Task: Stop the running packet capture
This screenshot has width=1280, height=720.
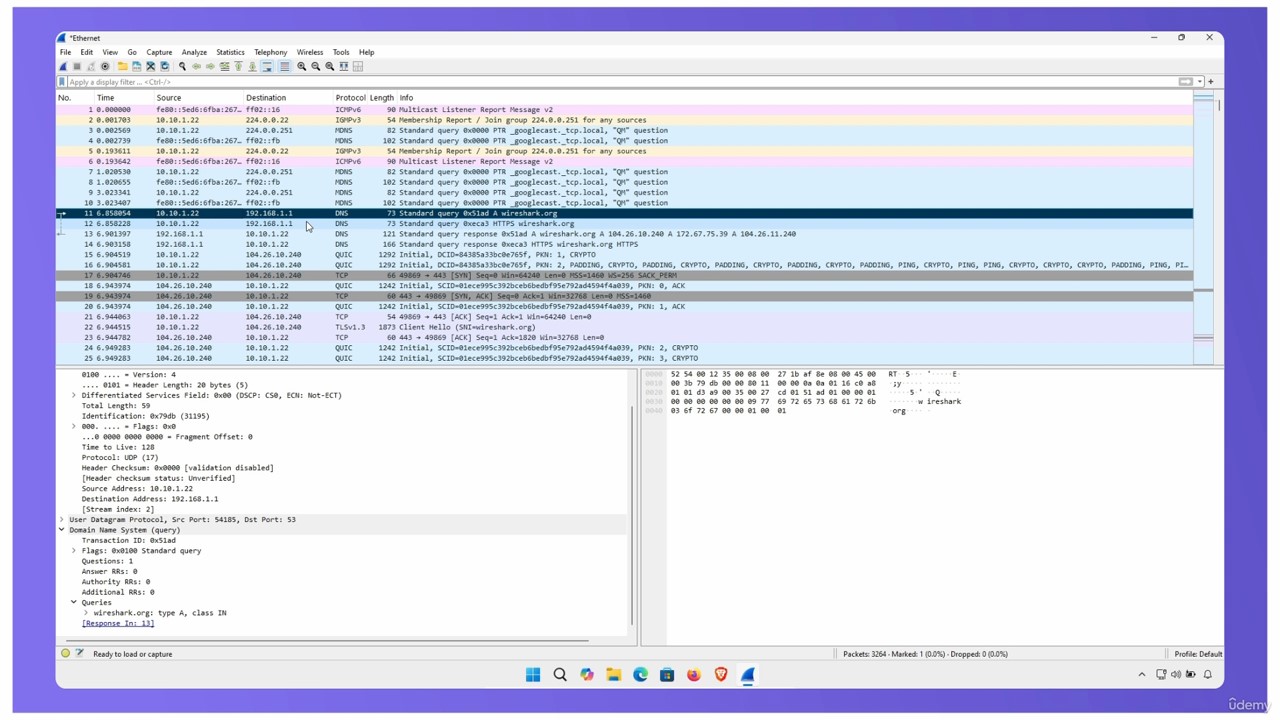Action: (77, 67)
